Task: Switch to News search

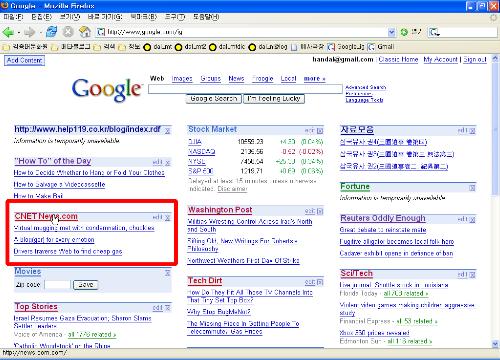Action: point(236,79)
